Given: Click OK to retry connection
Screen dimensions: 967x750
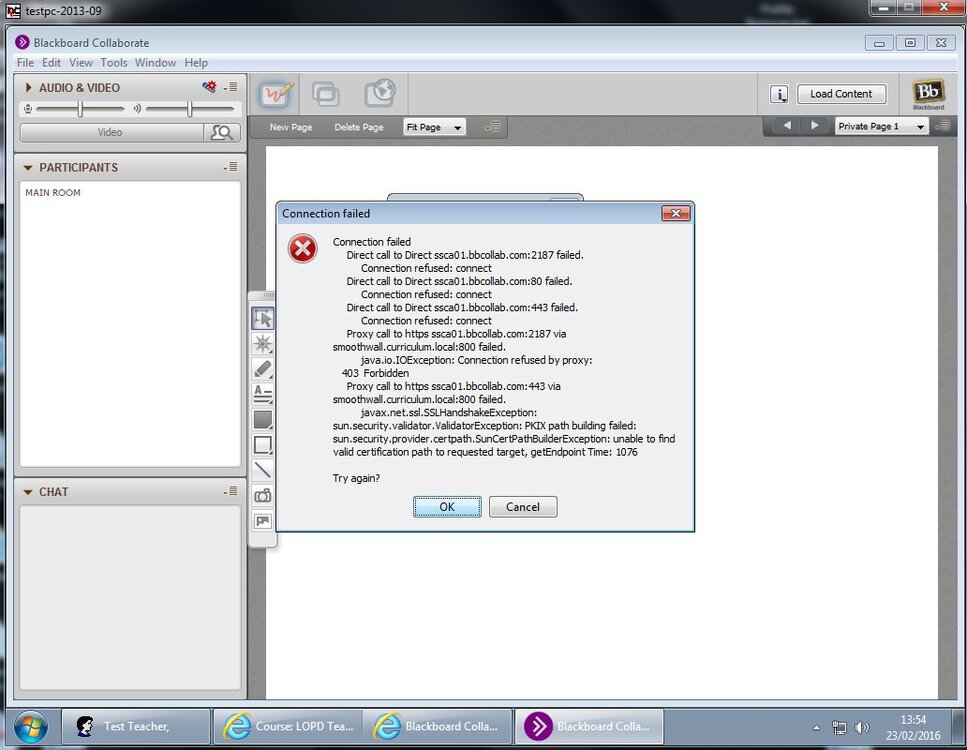Looking at the screenshot, I should click(x=447, y=506).
